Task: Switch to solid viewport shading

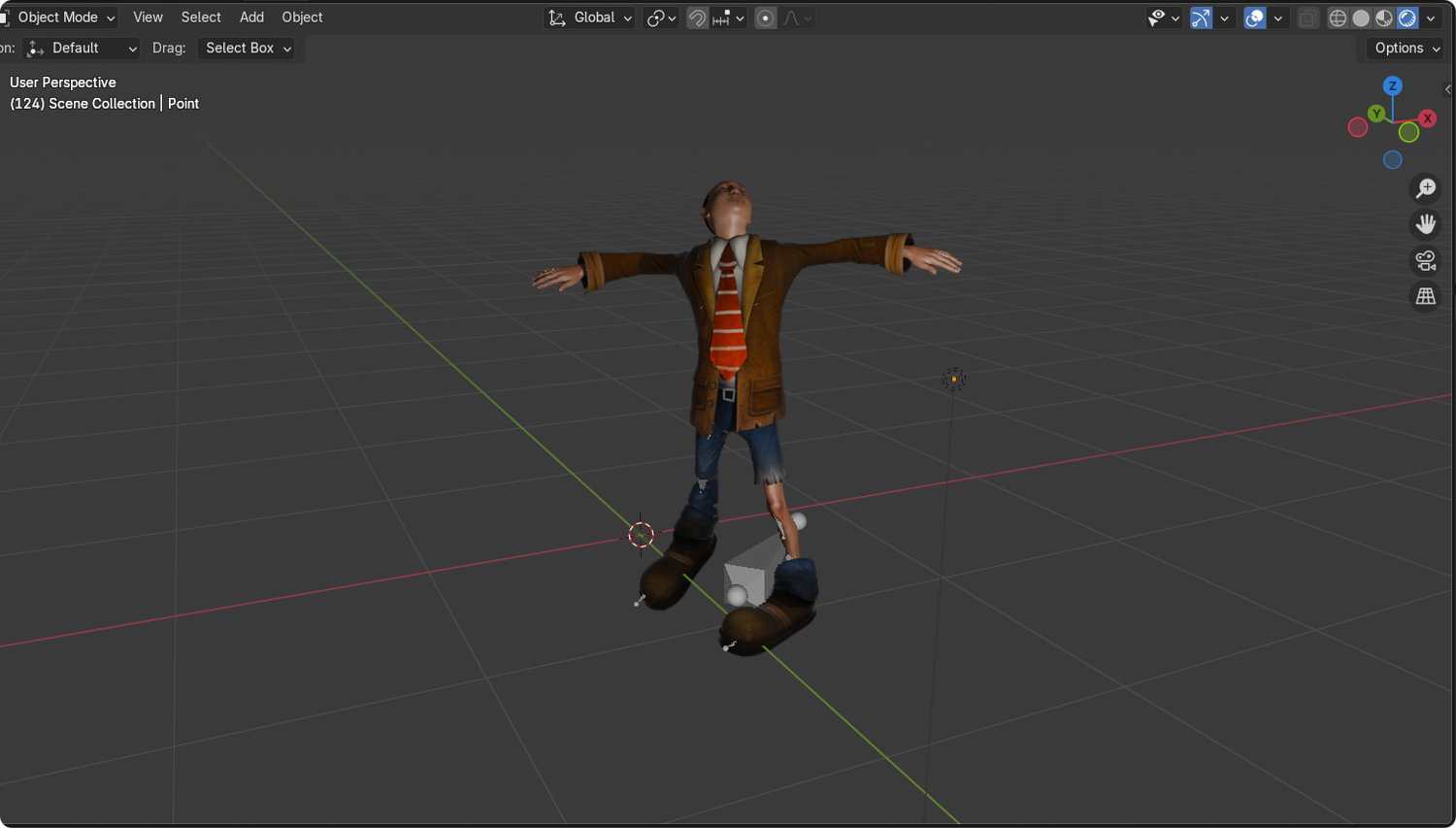Action: pyautogui.click(x=1361, y=17)
